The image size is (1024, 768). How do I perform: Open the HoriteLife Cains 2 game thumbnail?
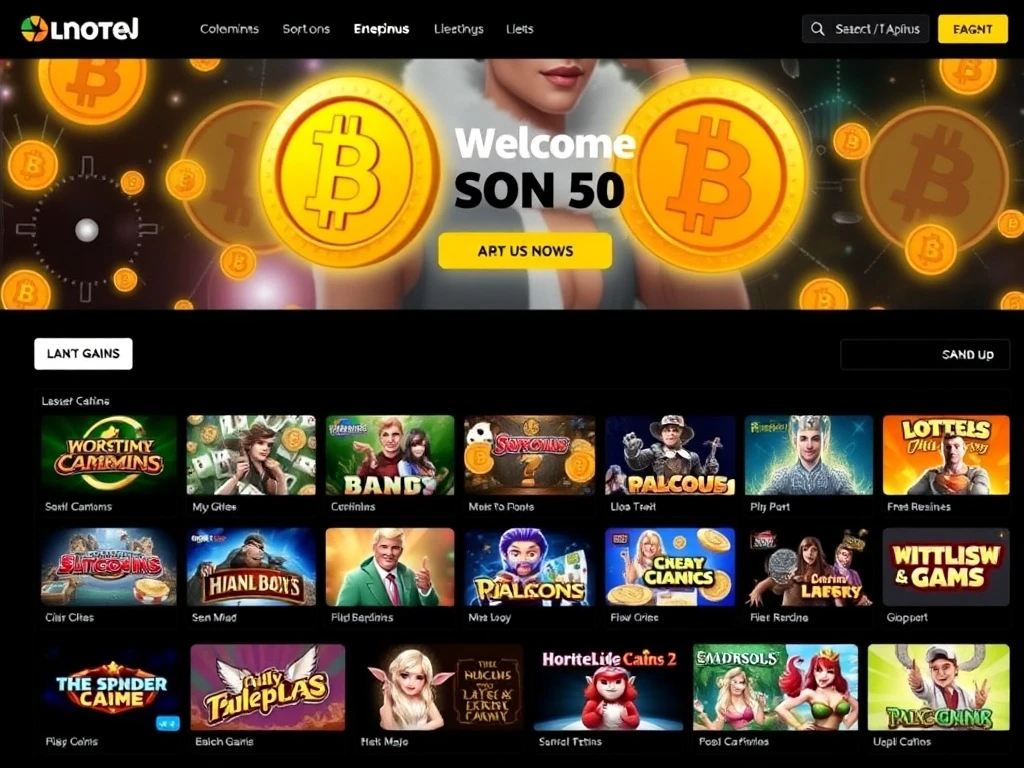608,687
